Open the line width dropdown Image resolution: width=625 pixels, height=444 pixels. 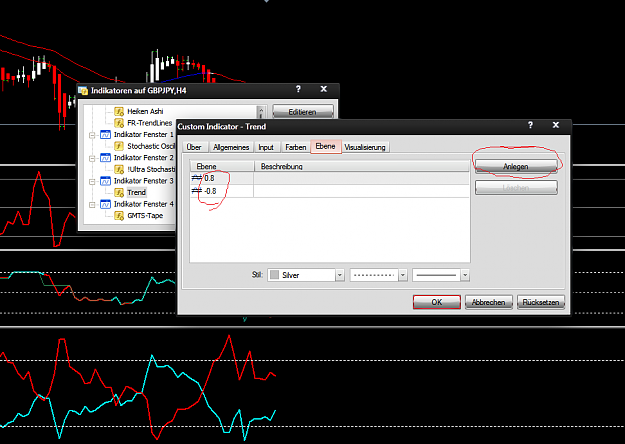465,275
